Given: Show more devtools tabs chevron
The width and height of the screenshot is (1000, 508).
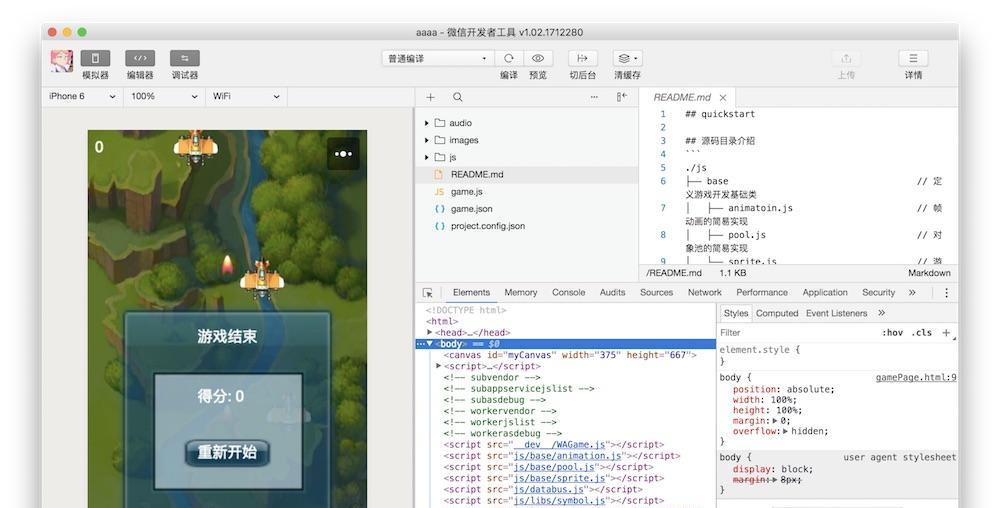Looking at the screenshot, I should tap(912, 293).
